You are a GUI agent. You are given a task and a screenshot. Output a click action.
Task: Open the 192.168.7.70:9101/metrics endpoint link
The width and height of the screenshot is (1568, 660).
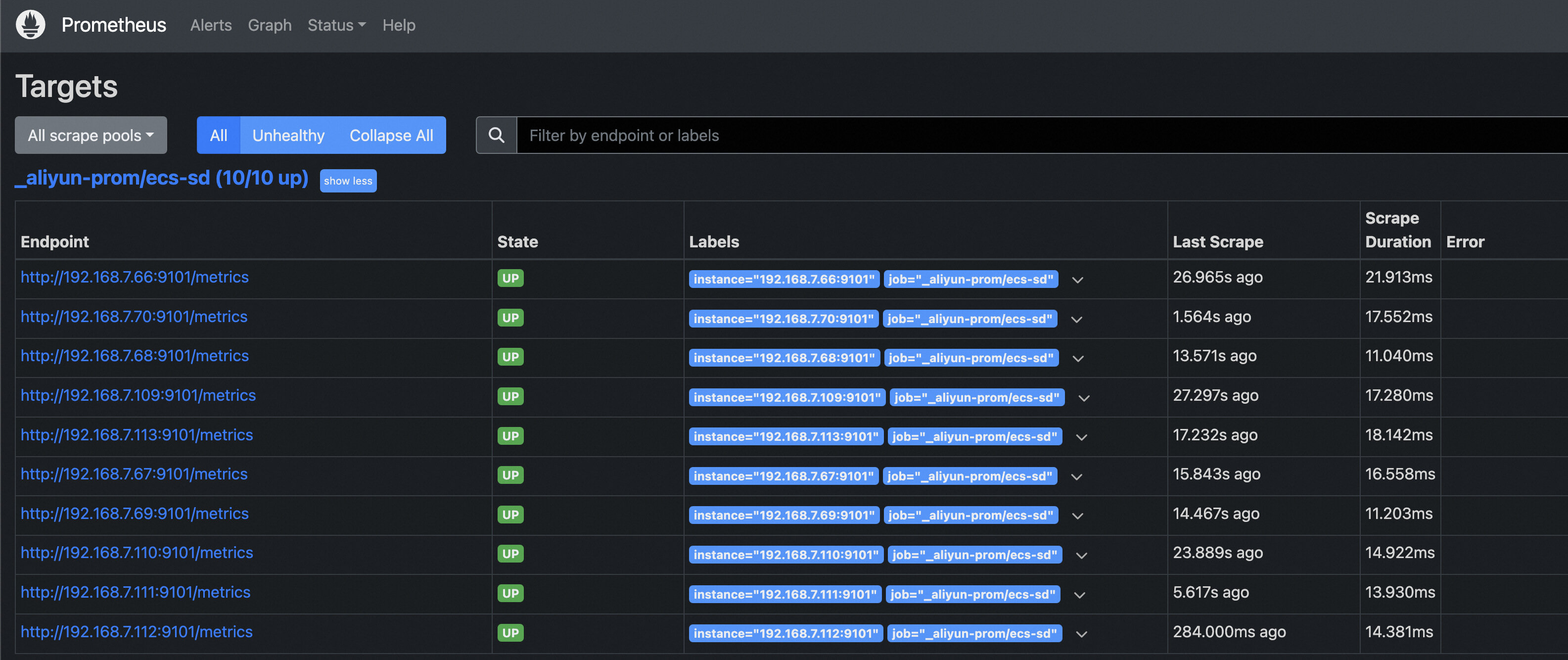coord(134,317)
